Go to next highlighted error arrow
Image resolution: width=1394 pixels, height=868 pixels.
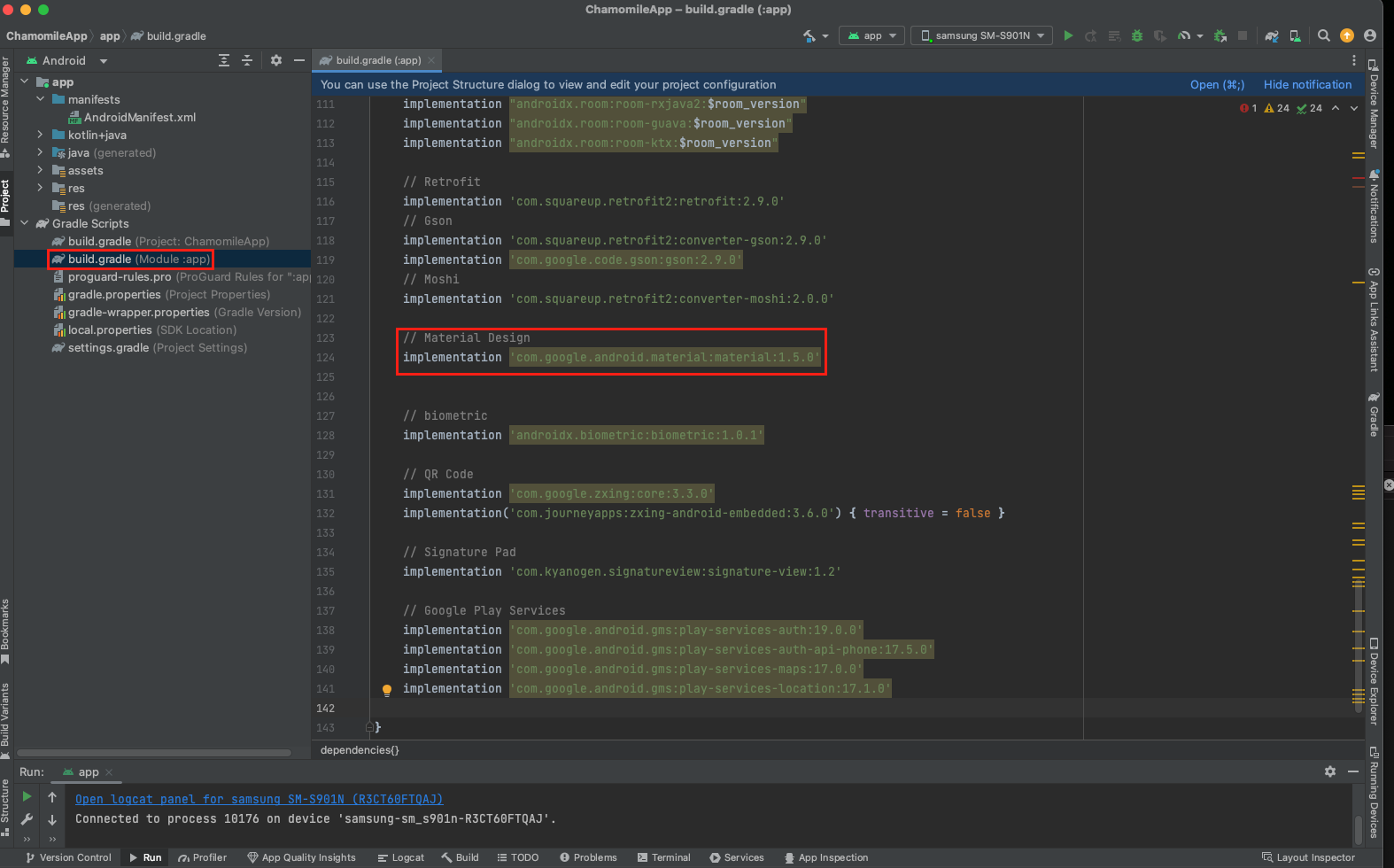click(x=1354, y=108)
